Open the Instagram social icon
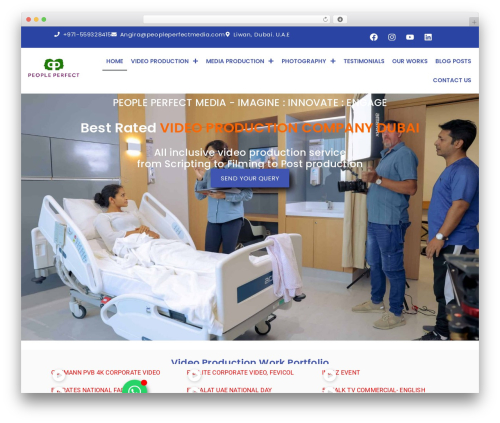500x423 pixels. click(392, 37)
